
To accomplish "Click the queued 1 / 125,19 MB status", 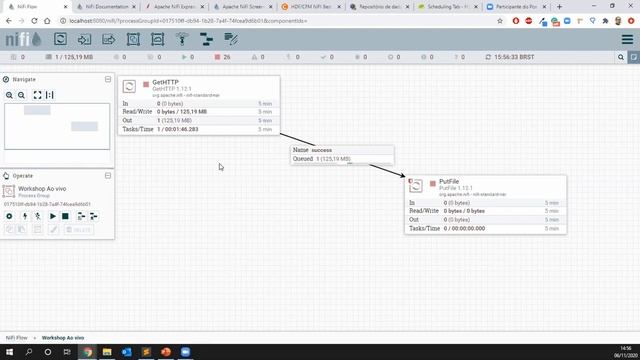I will [69, 57].
